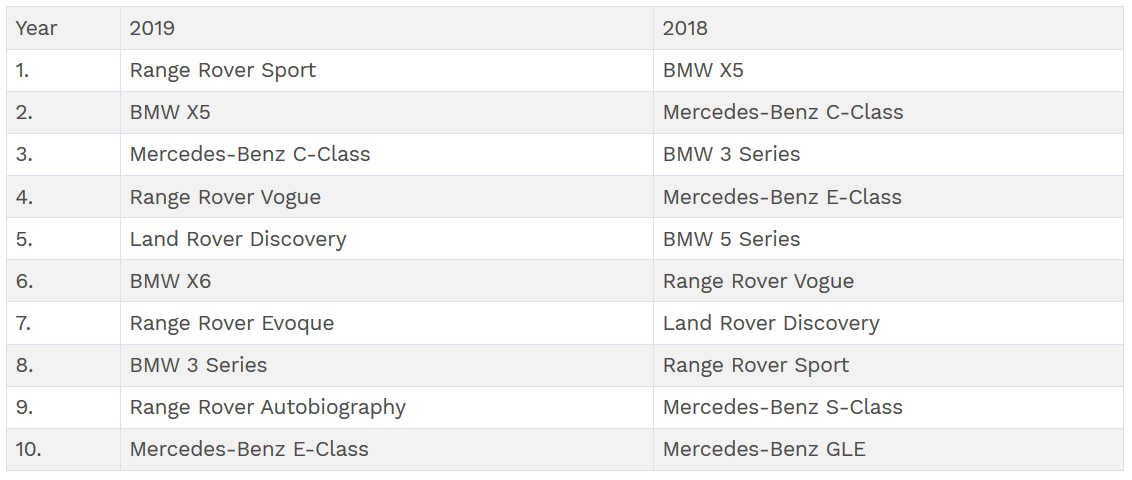
Task: Select the BMW 5 Series cell
Action: point(731,239)
